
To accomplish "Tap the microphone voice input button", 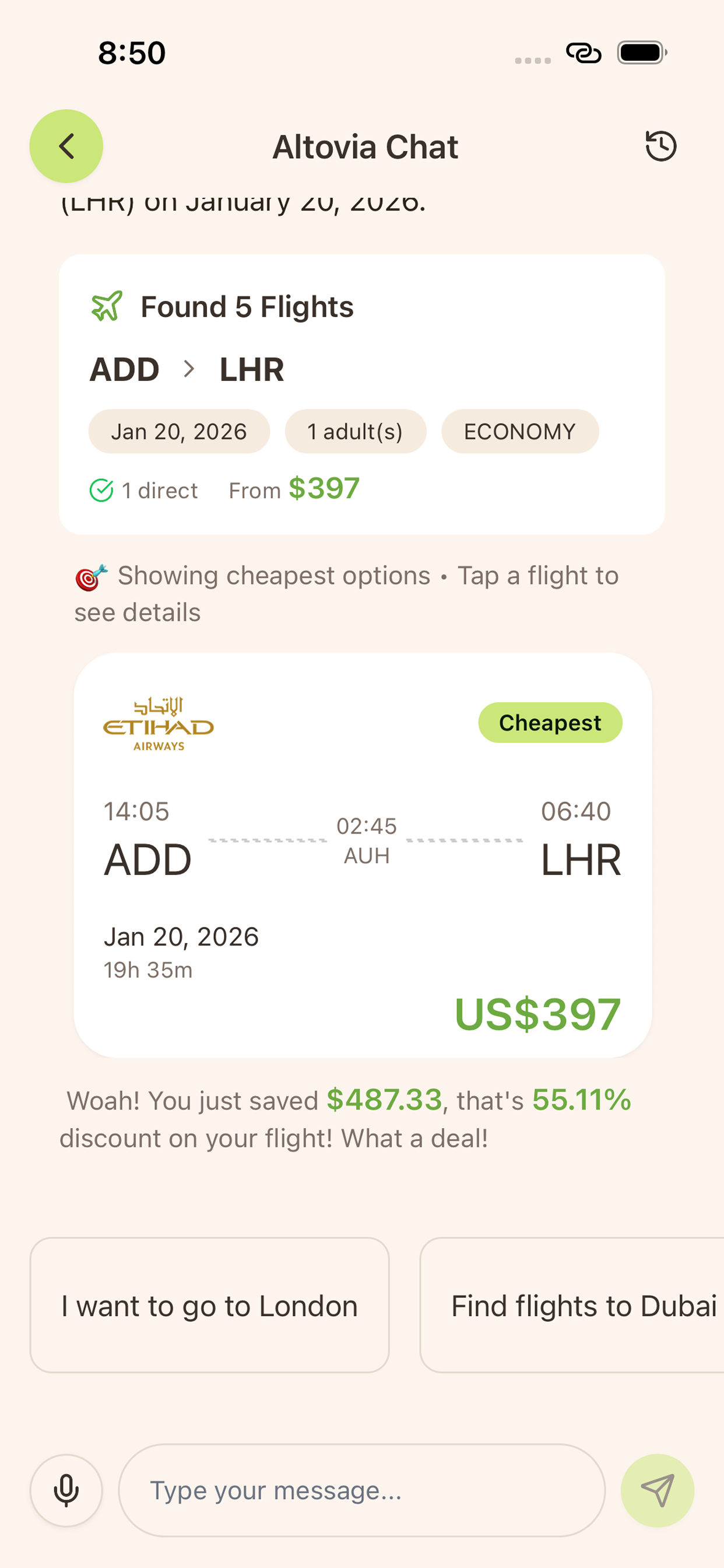I will coord(66,1490).
